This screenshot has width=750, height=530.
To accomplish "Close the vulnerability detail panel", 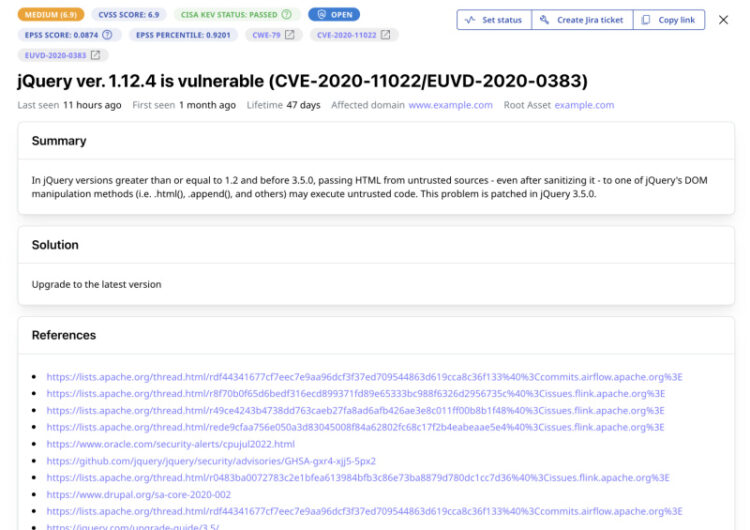I will pyautogui.click(x=723, y=20).
